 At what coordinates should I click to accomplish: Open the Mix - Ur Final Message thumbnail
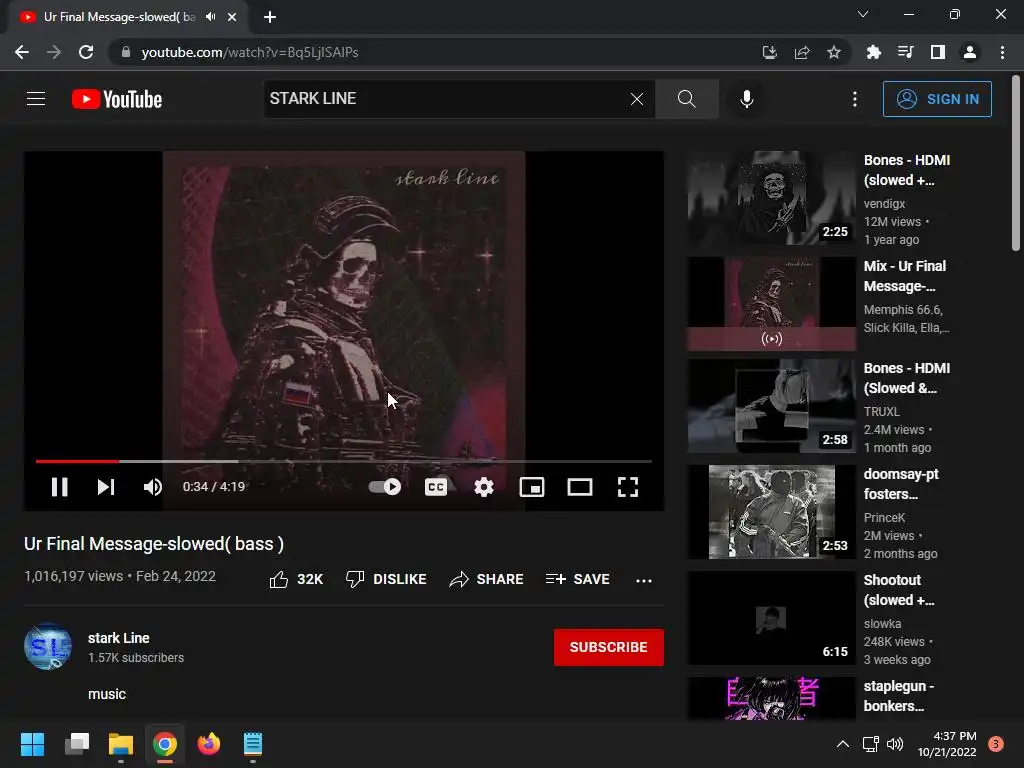pyautogui.click(x=771, y=304)
